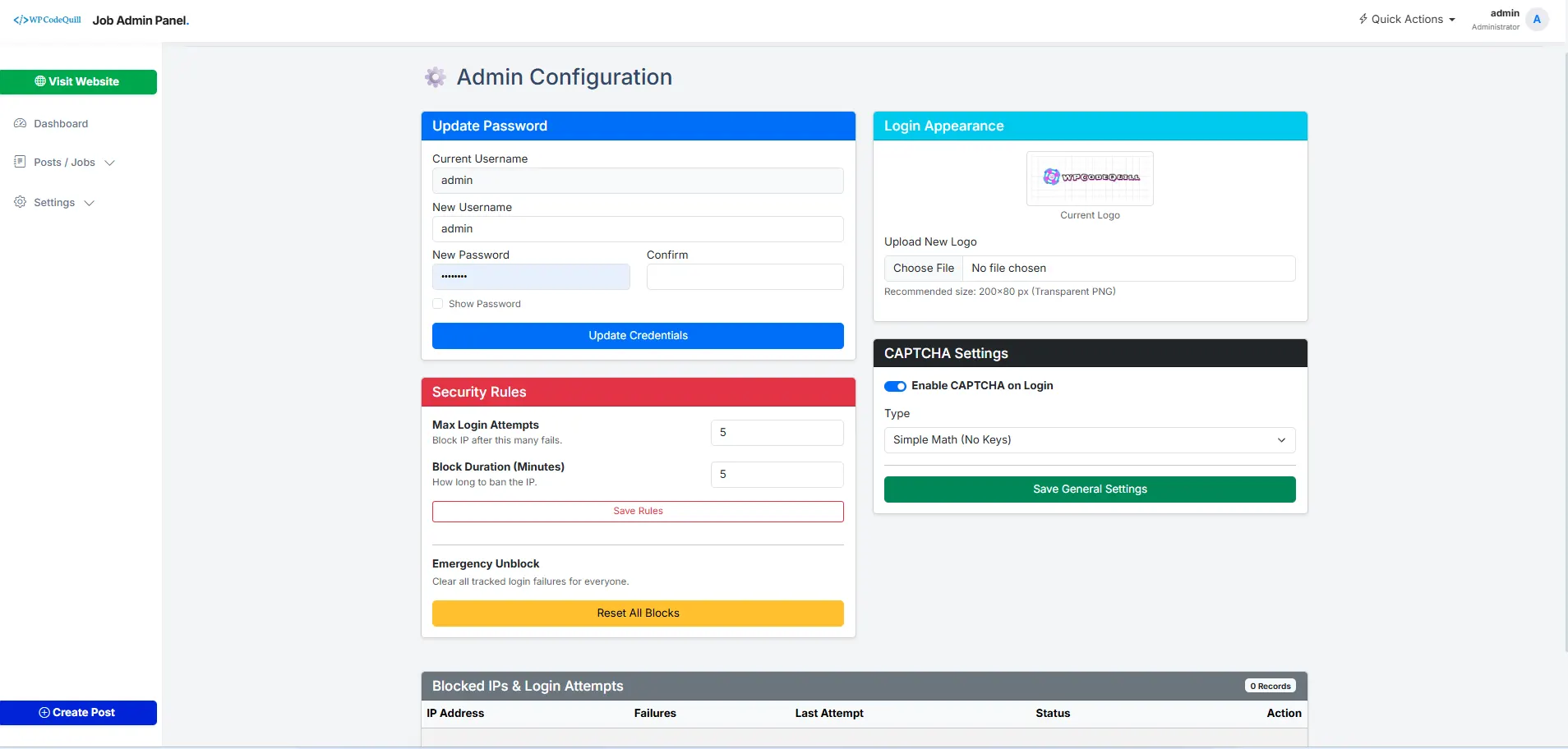Click the Quick Actions lightning bolt icon
The image size is (1568, 749).
click(x=1363, y=19)
